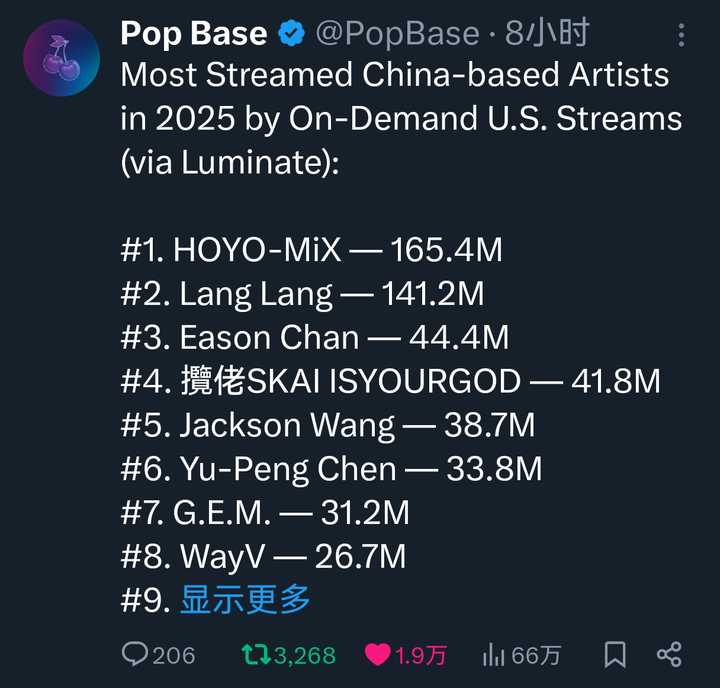Image resolution: width=720 pixels, height=688 pixels.
Task: Click the 8小时 timestamp
Action: tap(546, 34)
